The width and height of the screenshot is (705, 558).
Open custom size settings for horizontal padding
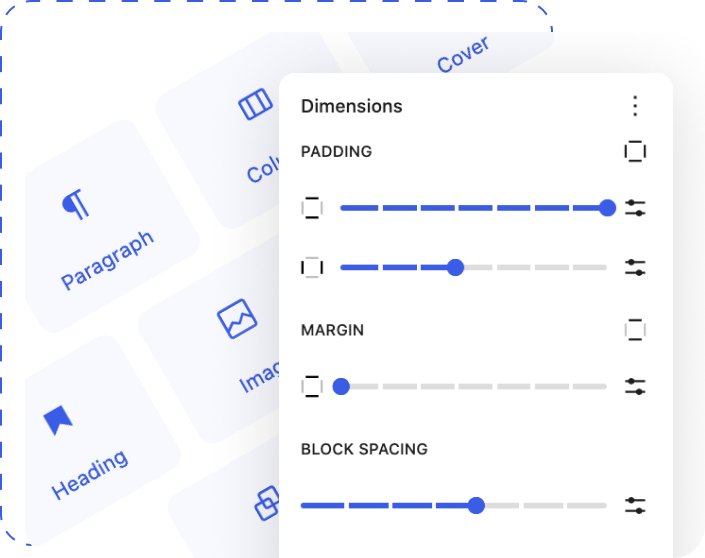pos(635,268)
